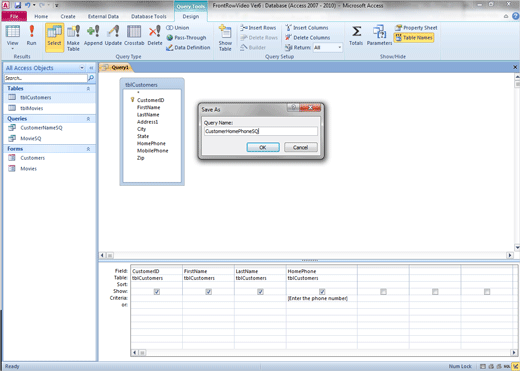Image resolution: width=520 pixels, height=371 pixels.
Task: Choose Append query type
Action: [x=93, y=35]
